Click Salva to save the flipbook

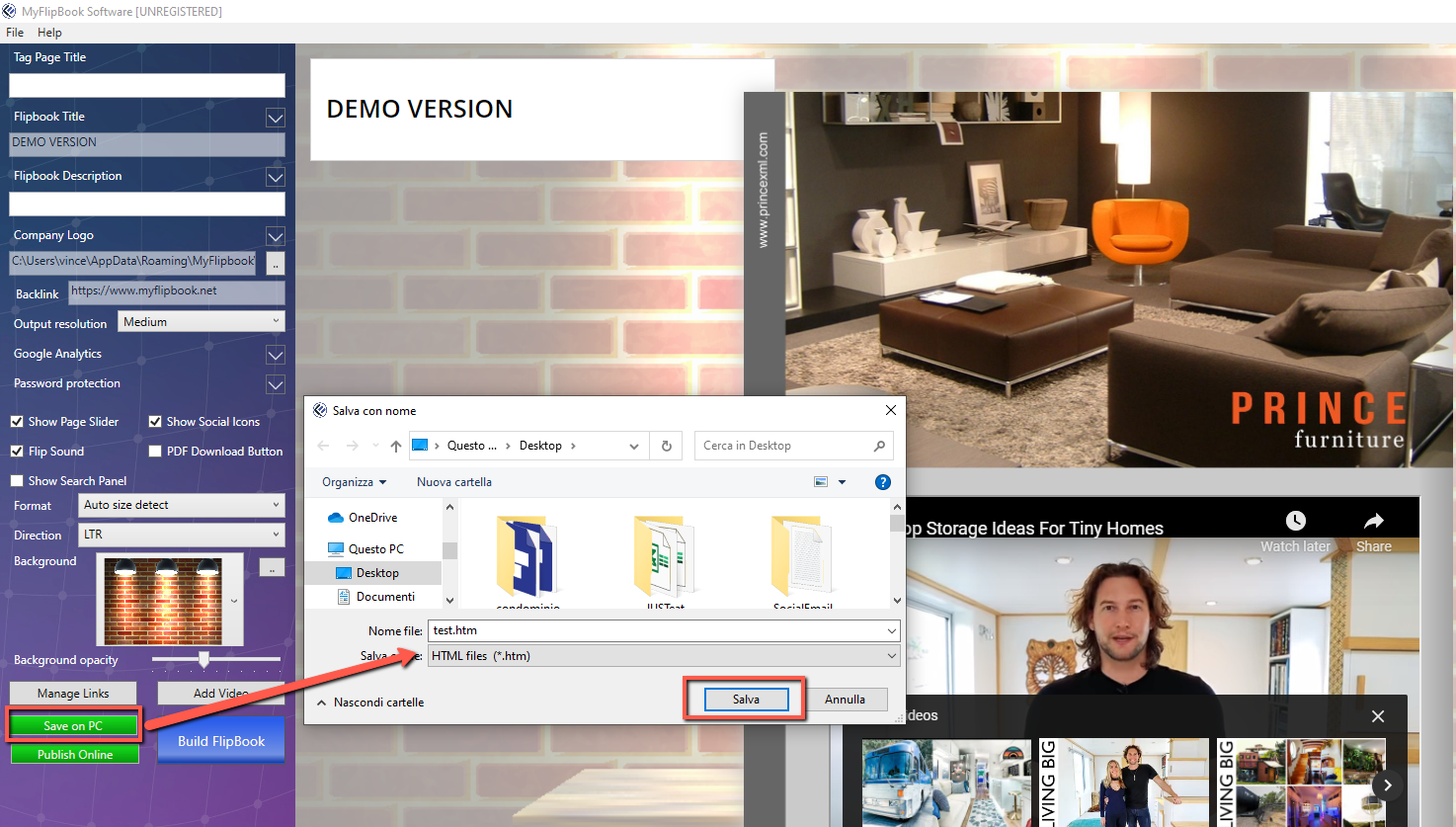point(744,699)
